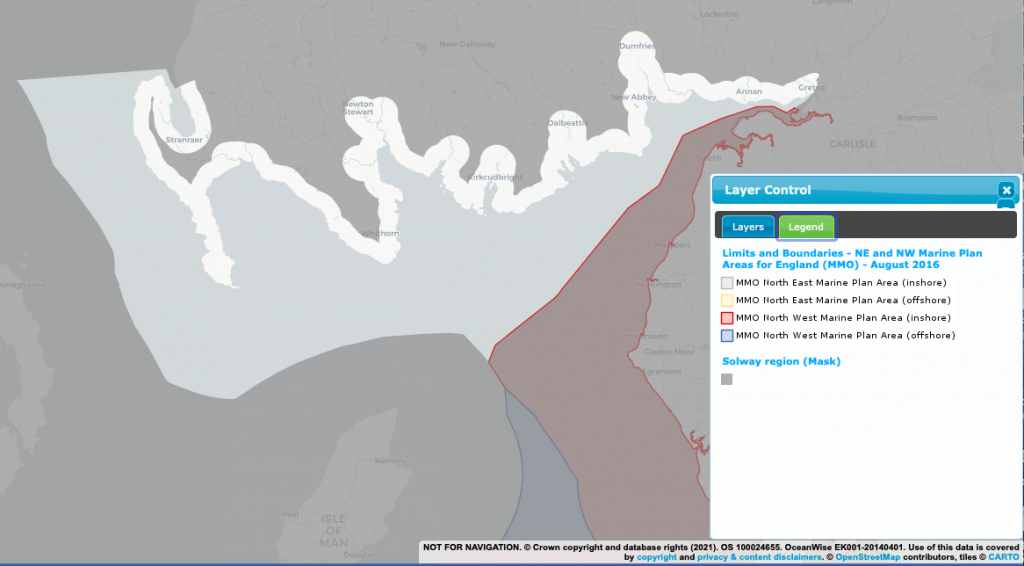Click the Dumfries town label on map

tap(637, 46)
